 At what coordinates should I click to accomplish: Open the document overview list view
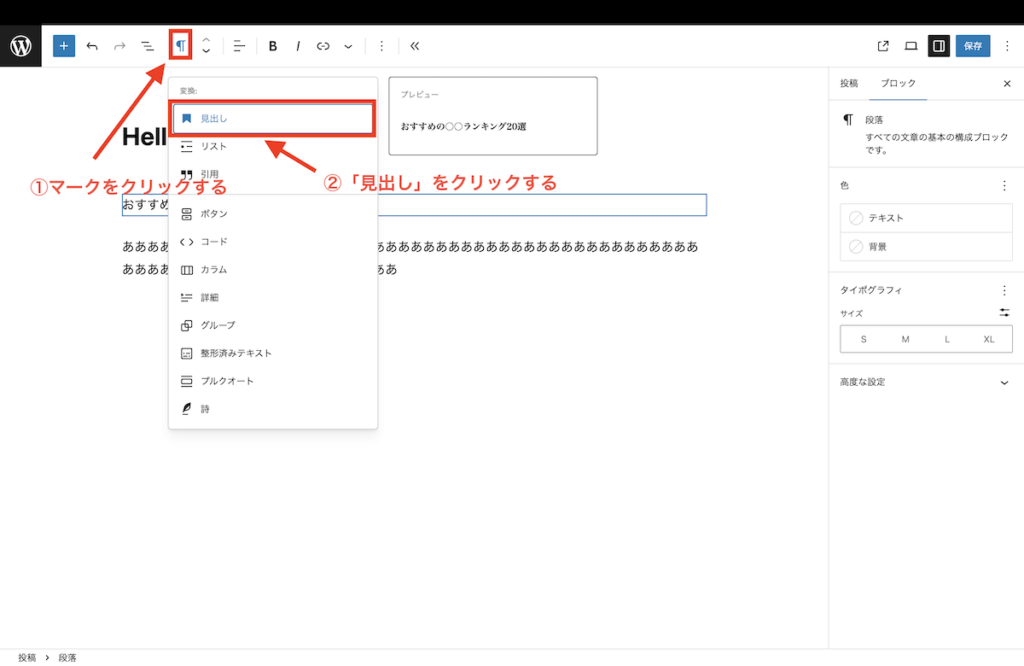147,45
